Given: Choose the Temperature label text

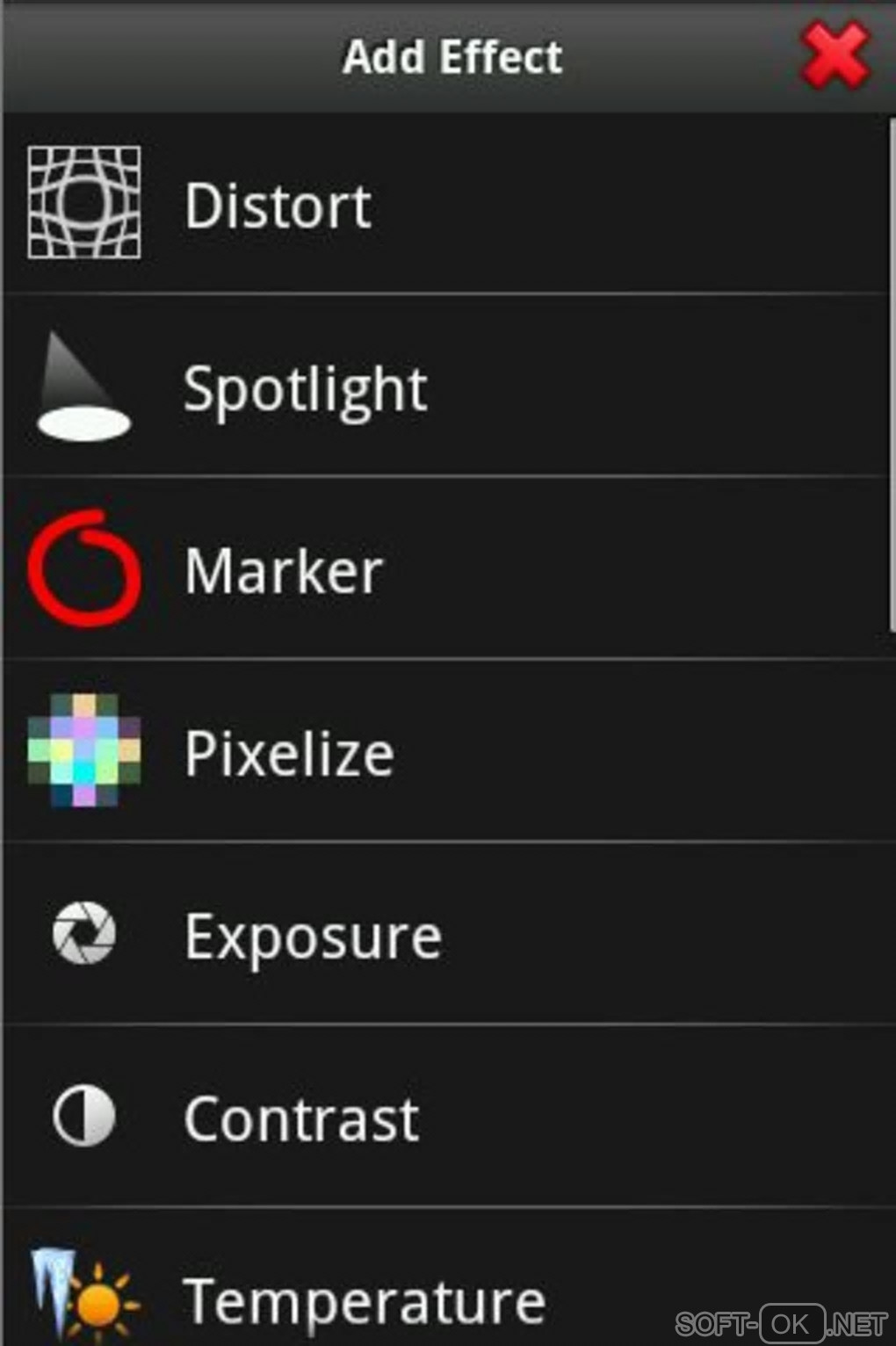Looking at the screenshot, I should coord(364,1301).
